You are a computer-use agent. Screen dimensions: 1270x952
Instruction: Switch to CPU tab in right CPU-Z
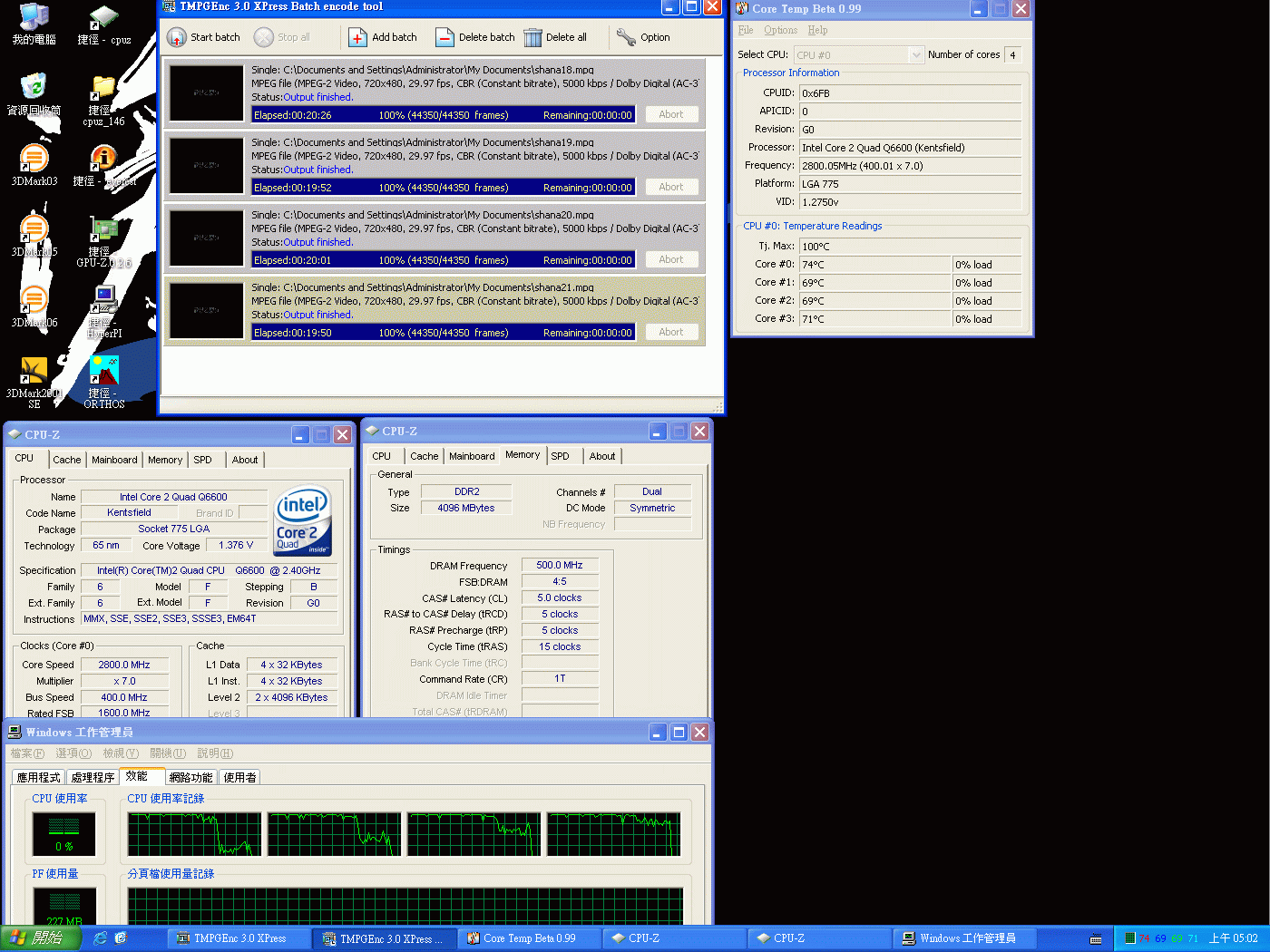pyautogui.click(x=382, y=456)
